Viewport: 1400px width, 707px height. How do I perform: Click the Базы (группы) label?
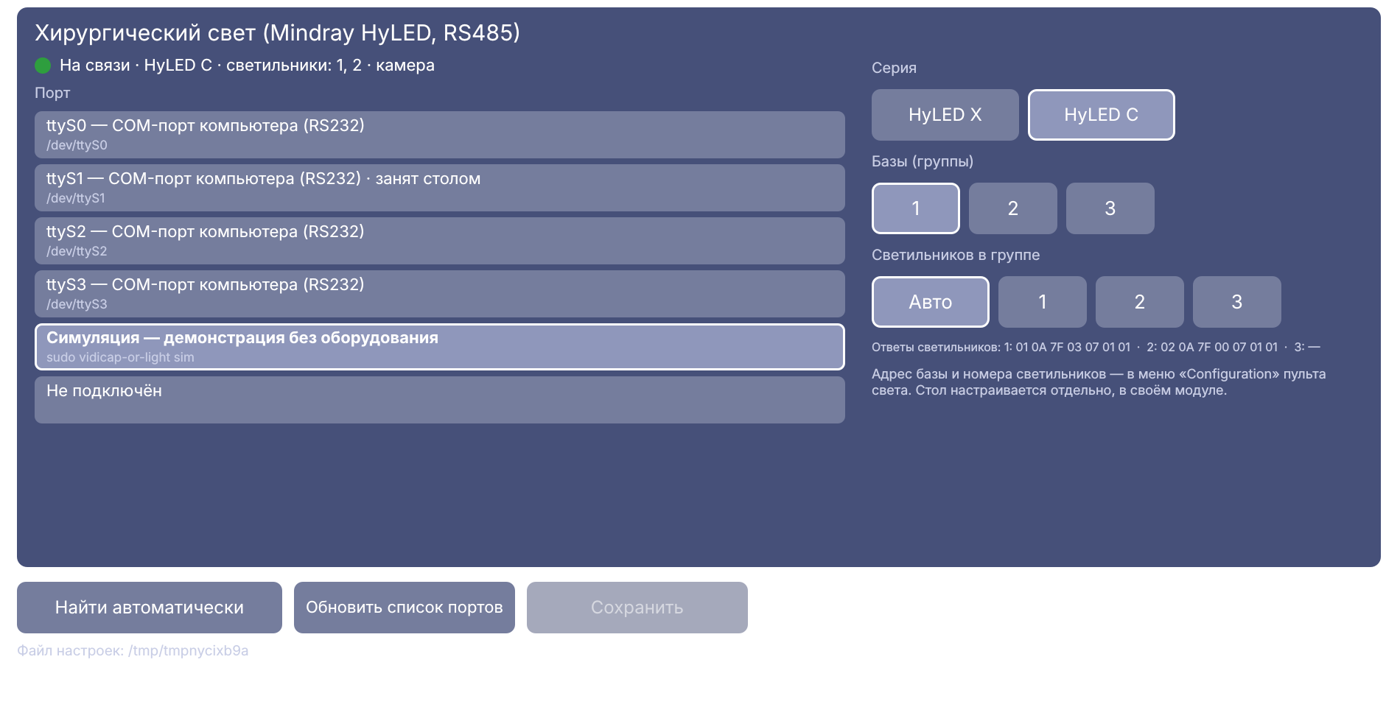coord(923,162)
